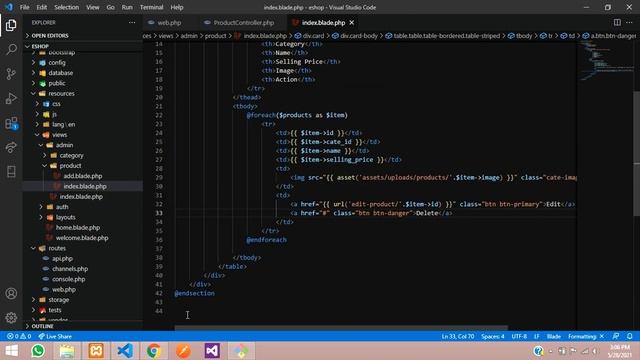Screen dimensions: 640x360
Task: Open the Manage gear icon
Action: 11,318
